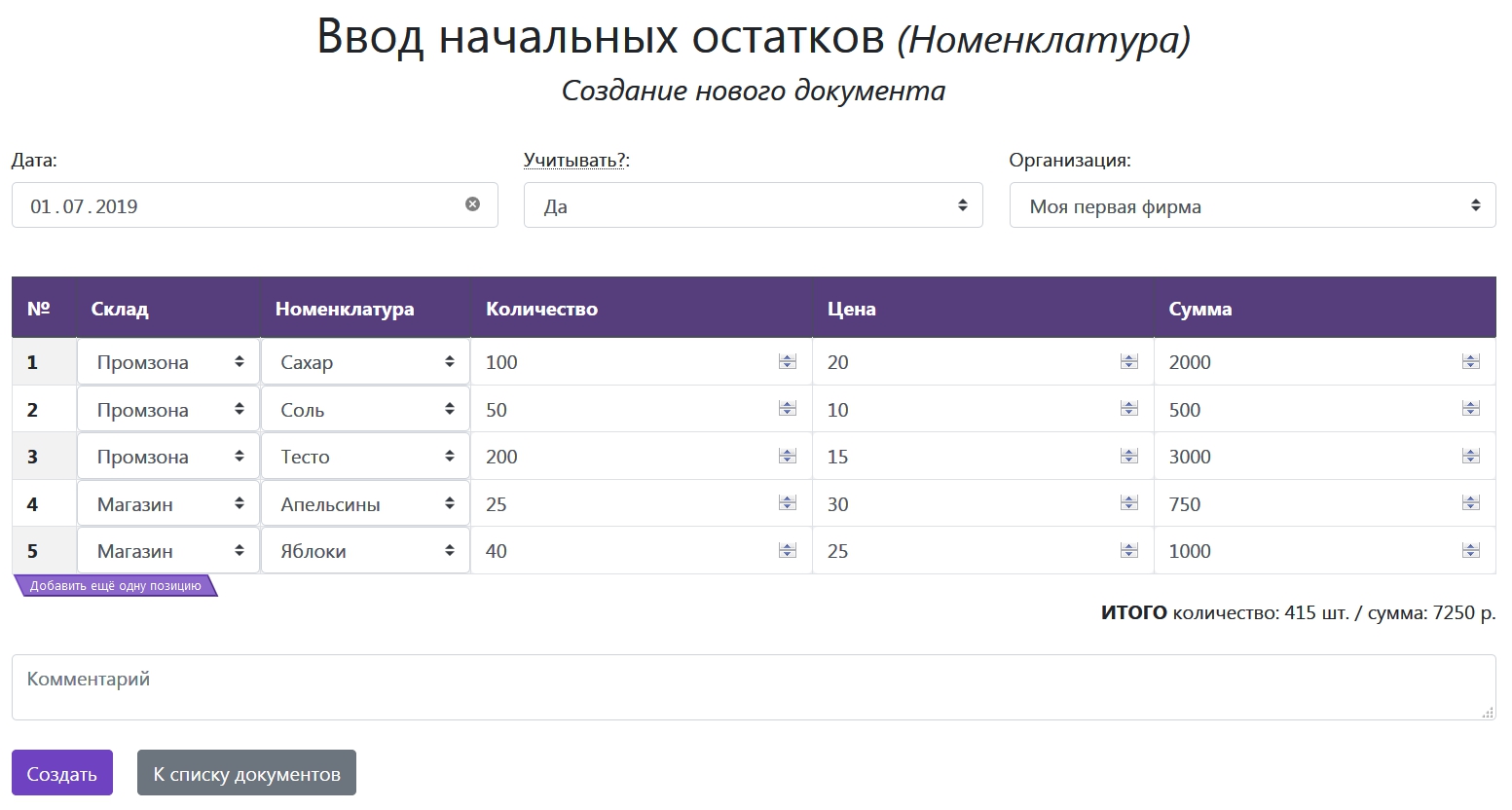Viewport: 1512px width, 810px height.
Task: Open the Организация dropdown
Action: click(1251, 206)
